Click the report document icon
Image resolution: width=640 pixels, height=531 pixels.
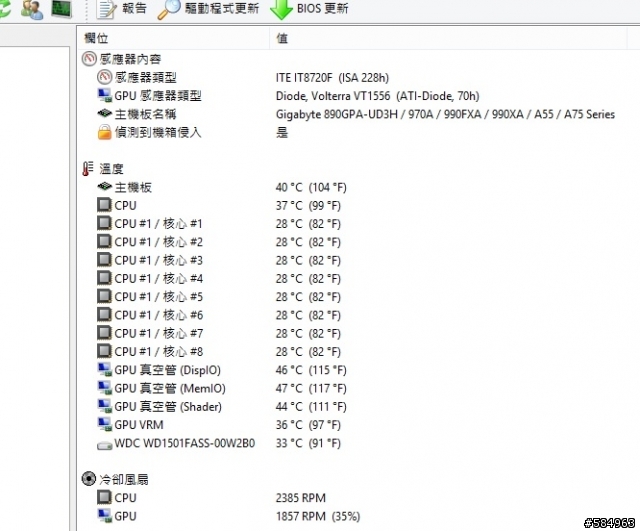pos(107,9)
